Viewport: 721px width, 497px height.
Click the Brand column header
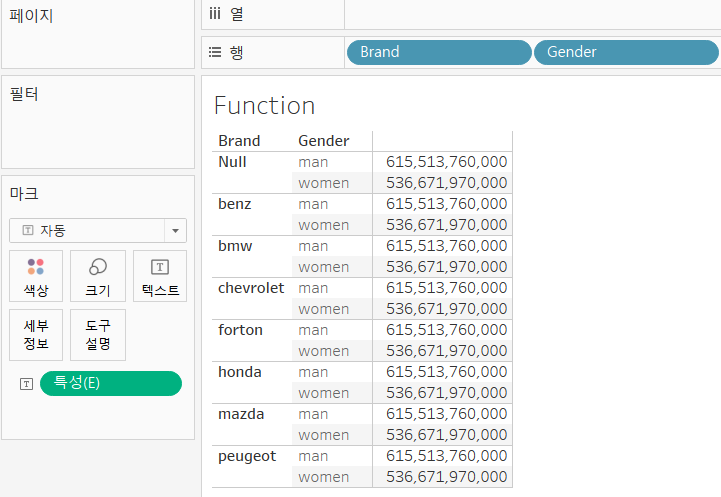(x=239, y=141)
